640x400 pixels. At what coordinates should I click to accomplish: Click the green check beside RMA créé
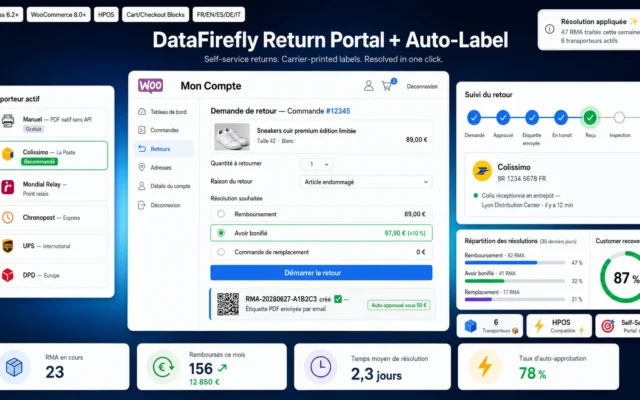pos(338,299)
